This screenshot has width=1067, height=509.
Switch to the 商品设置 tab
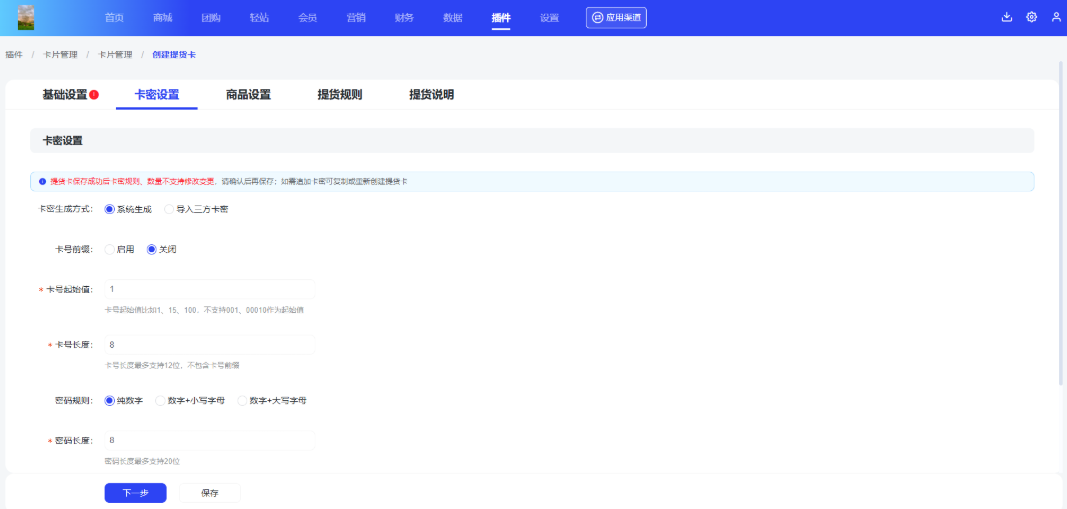(x=248, y=95)
